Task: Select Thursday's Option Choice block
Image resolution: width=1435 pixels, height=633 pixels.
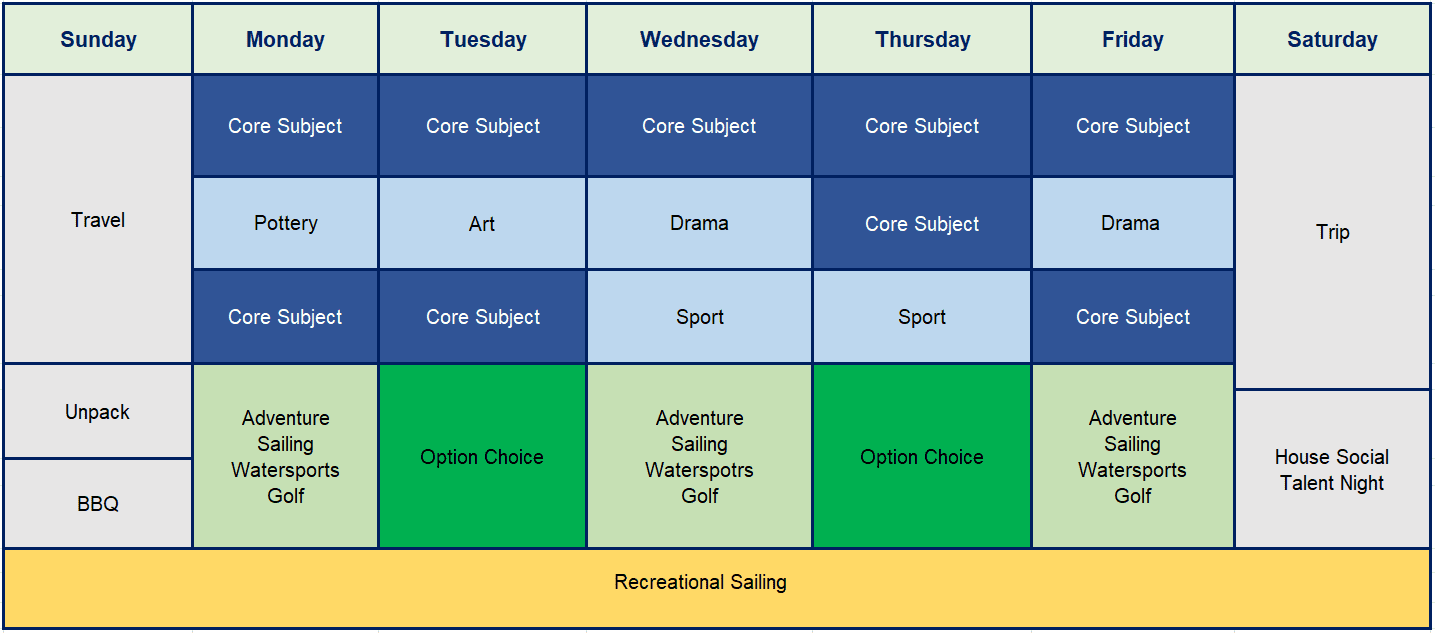Action: pyautogui.click(x=922, y=457)
